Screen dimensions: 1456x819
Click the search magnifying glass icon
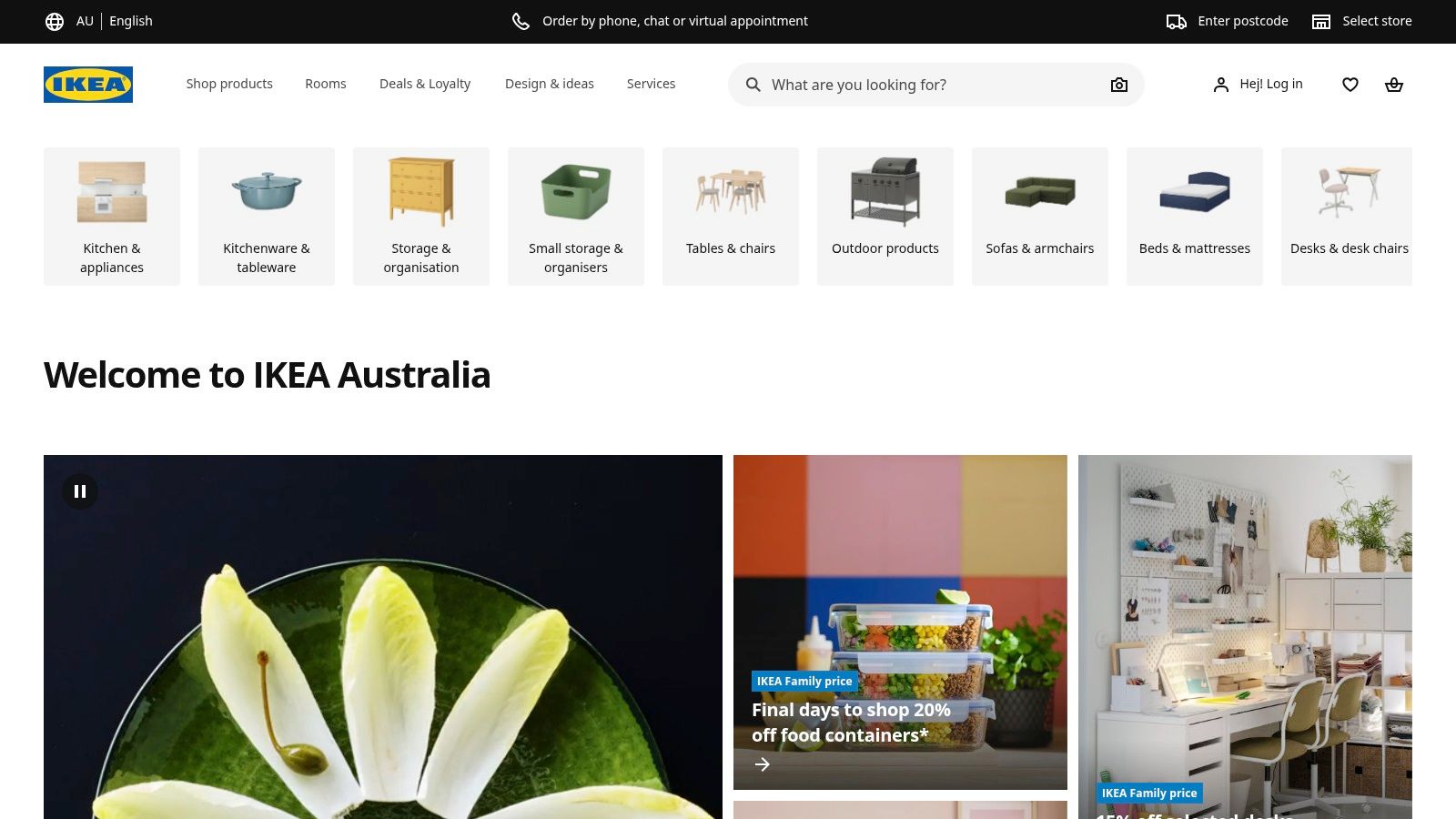(x=753, y=85)
